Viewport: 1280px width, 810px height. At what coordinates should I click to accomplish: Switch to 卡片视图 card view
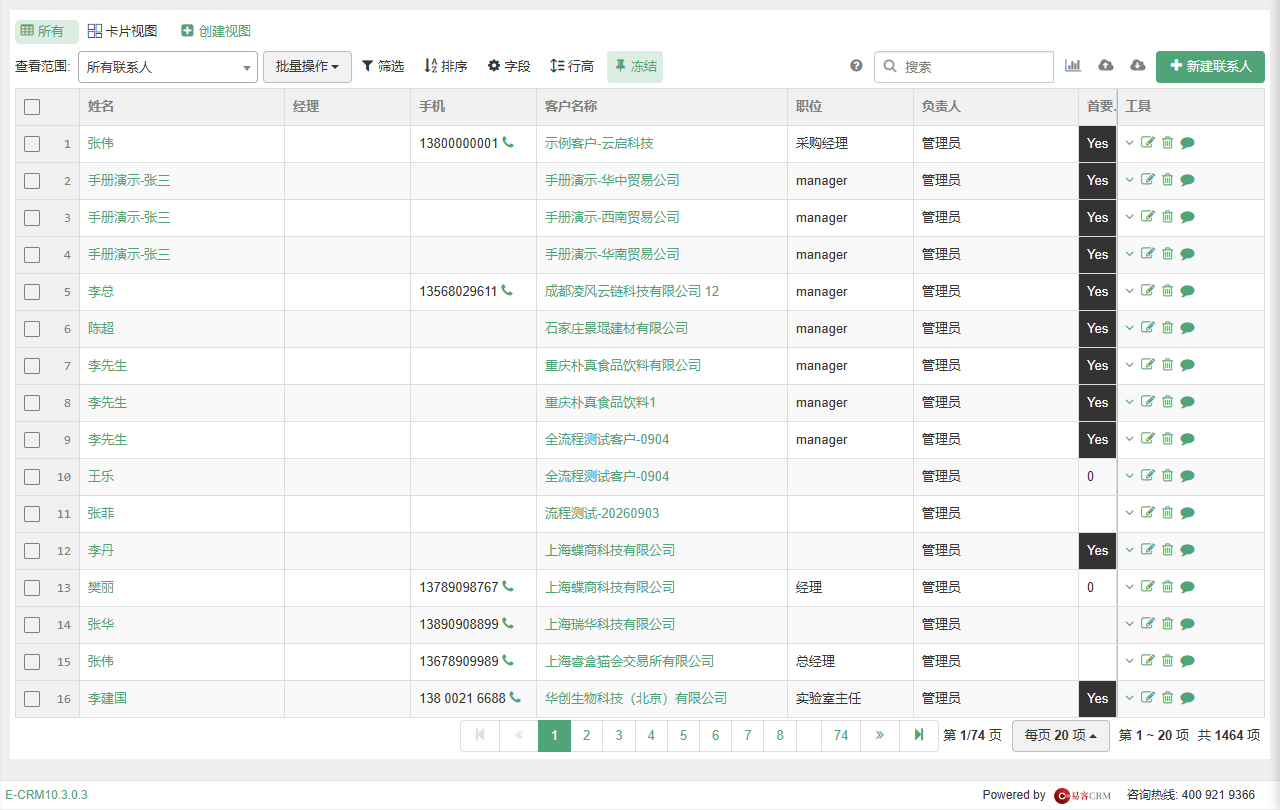[x=123, y=31]
